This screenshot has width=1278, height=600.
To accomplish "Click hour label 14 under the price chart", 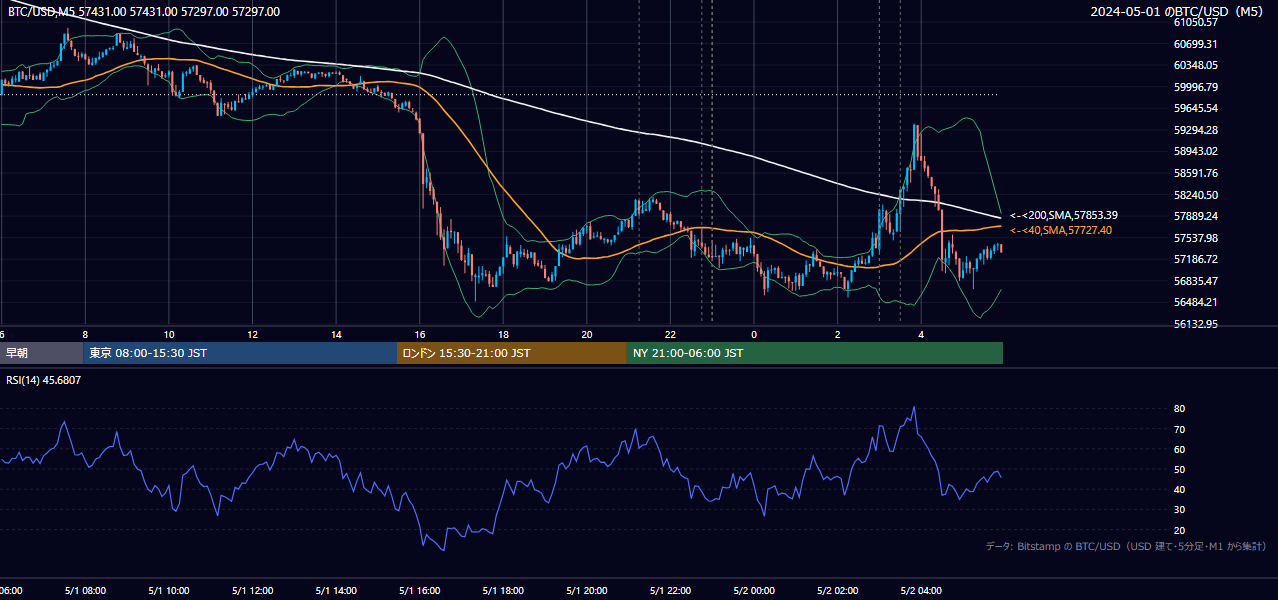I will coord(336,334).
